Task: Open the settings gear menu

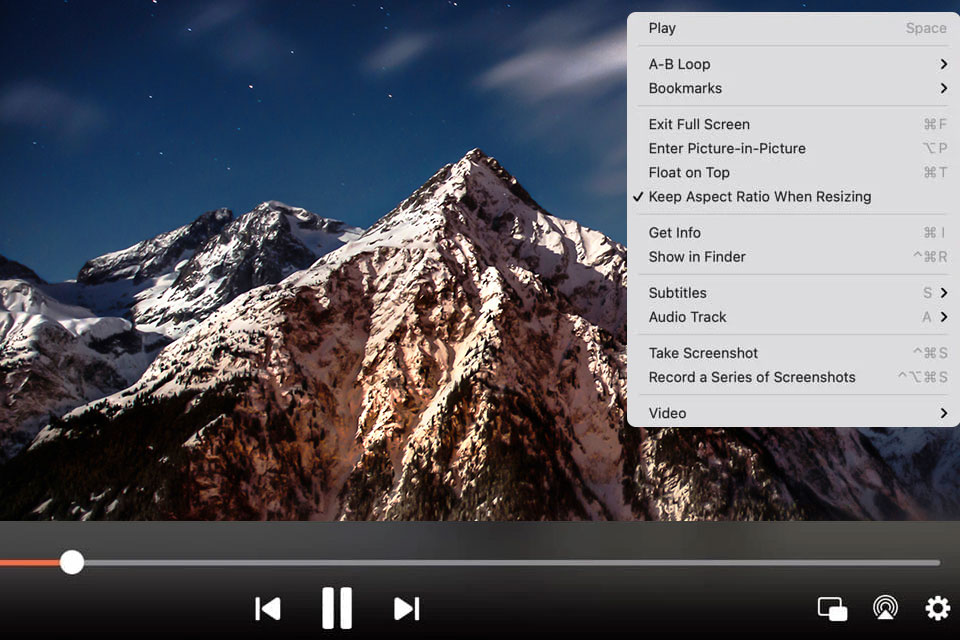Action: tap(937, 608)
